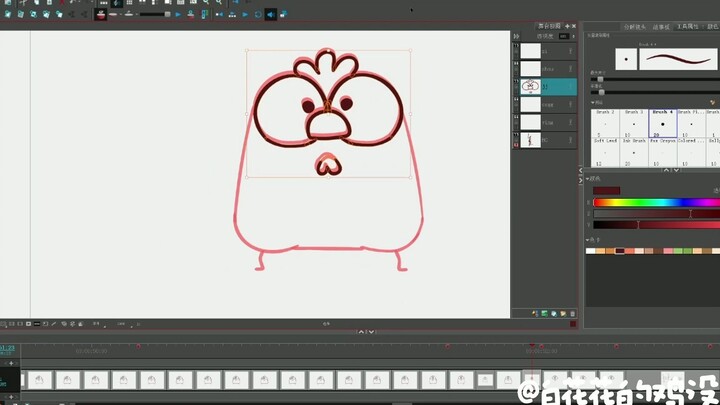
Task: Click the 01:23 timecode display
Action: click(7, 348)
